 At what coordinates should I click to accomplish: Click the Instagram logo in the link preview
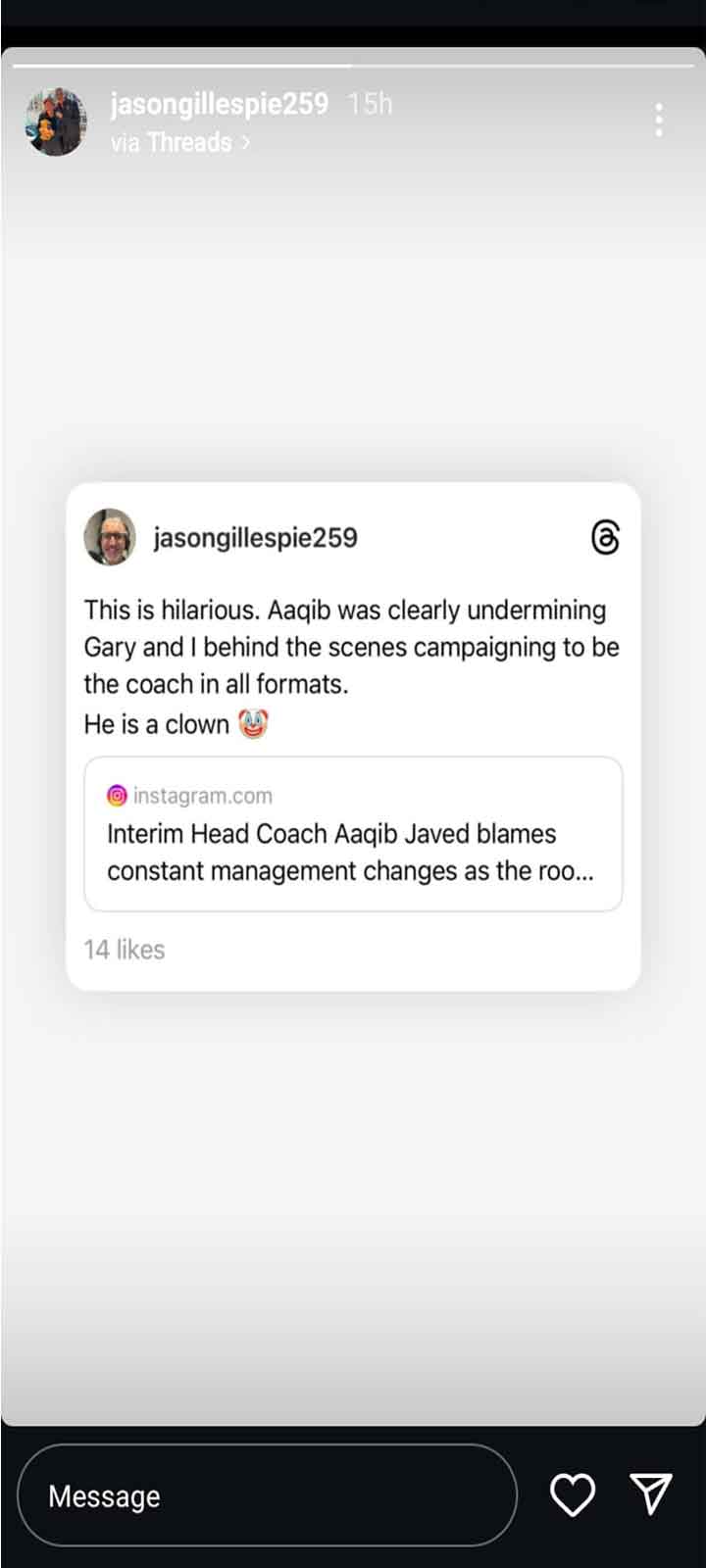click(117, 796)
